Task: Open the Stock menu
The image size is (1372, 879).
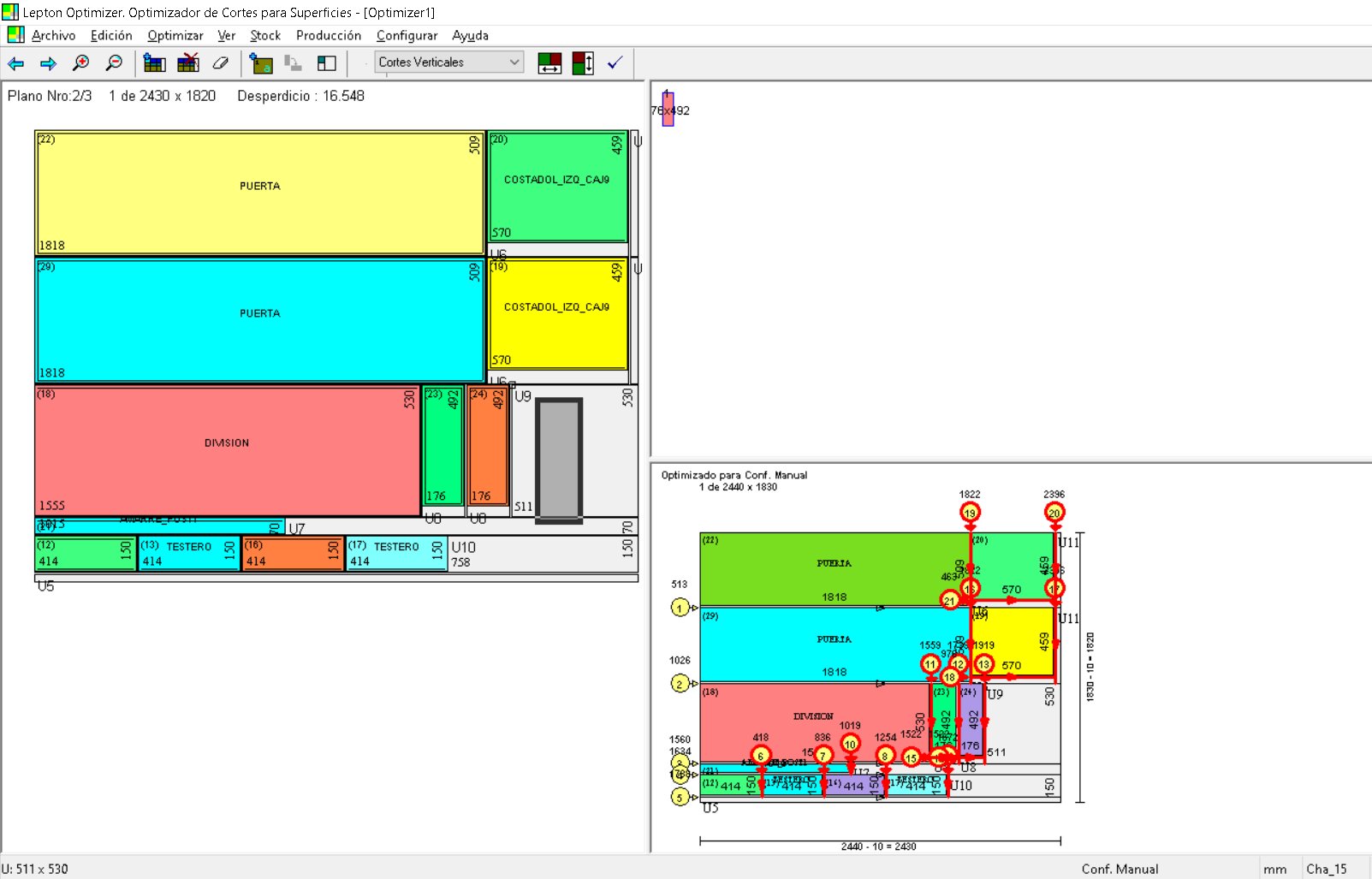Action: coord(265,36)
